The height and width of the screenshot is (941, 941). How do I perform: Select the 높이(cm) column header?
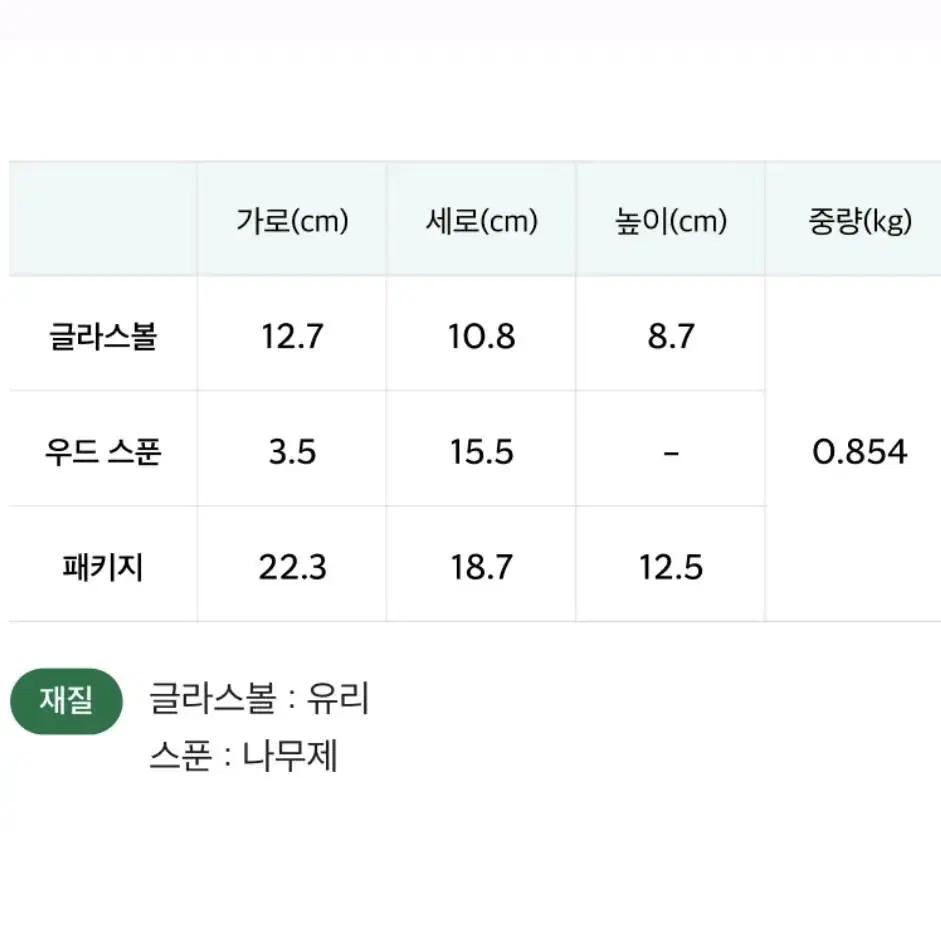click(671, 220)
